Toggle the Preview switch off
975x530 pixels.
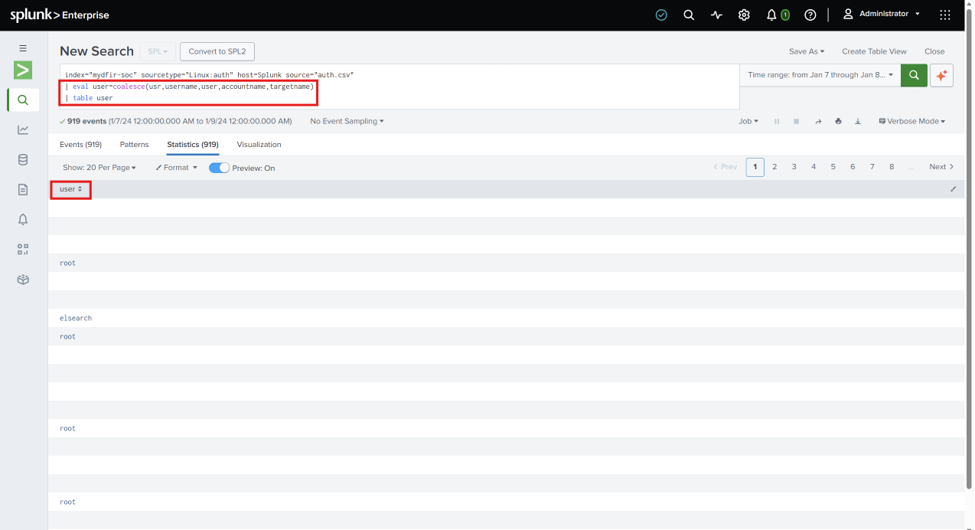pyautogui.click(x=219, y=168)
